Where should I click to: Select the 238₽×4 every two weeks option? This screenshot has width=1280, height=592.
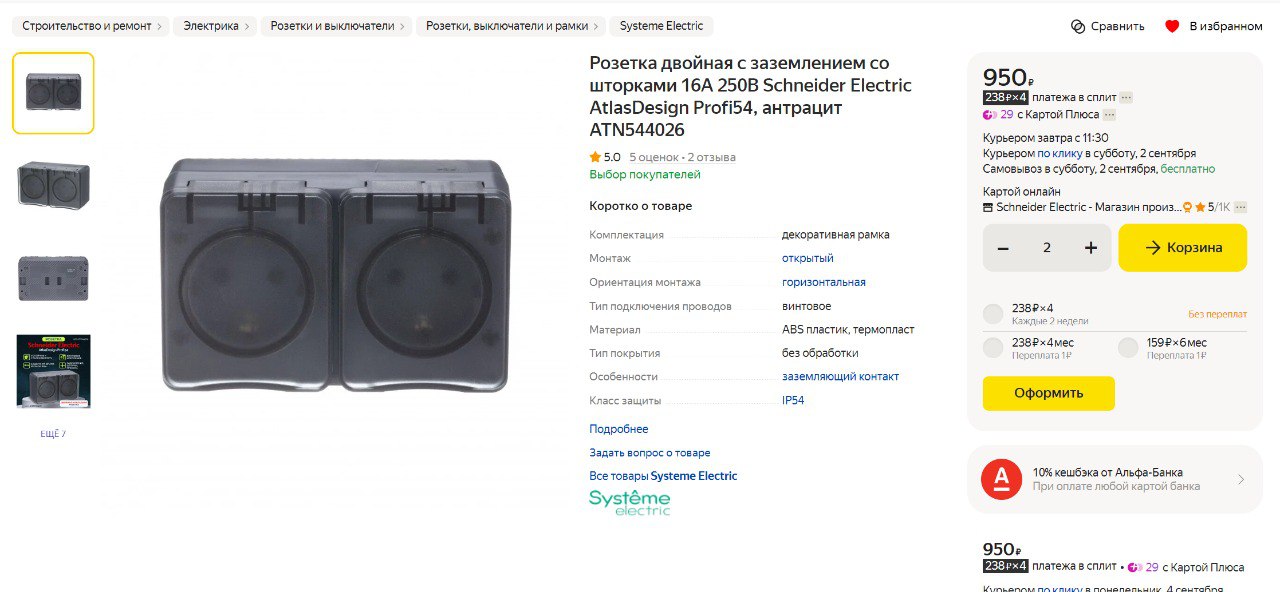pos(993,314)
